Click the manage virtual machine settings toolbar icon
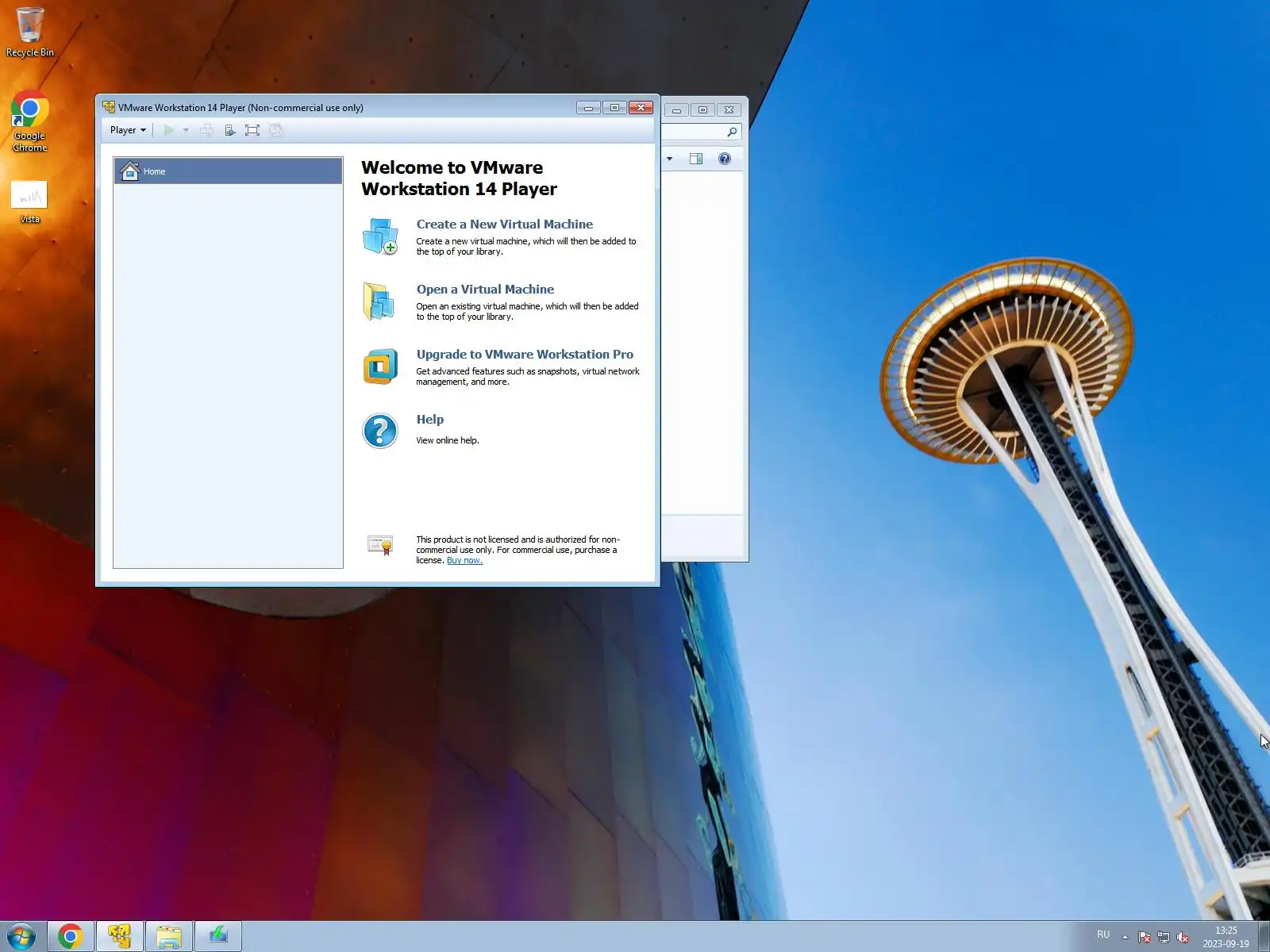1270x952 pixels. point(229,130)
